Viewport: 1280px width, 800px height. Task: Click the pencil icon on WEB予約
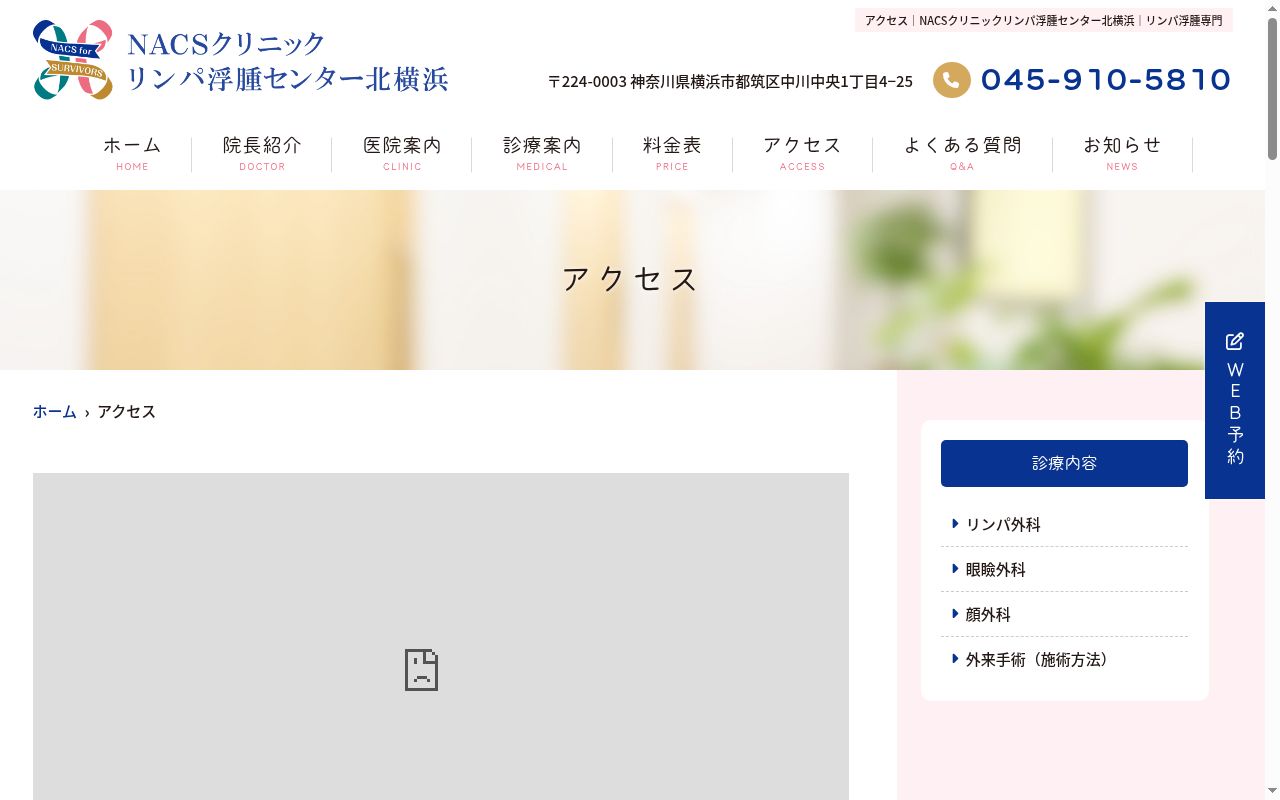point(1235,341)
